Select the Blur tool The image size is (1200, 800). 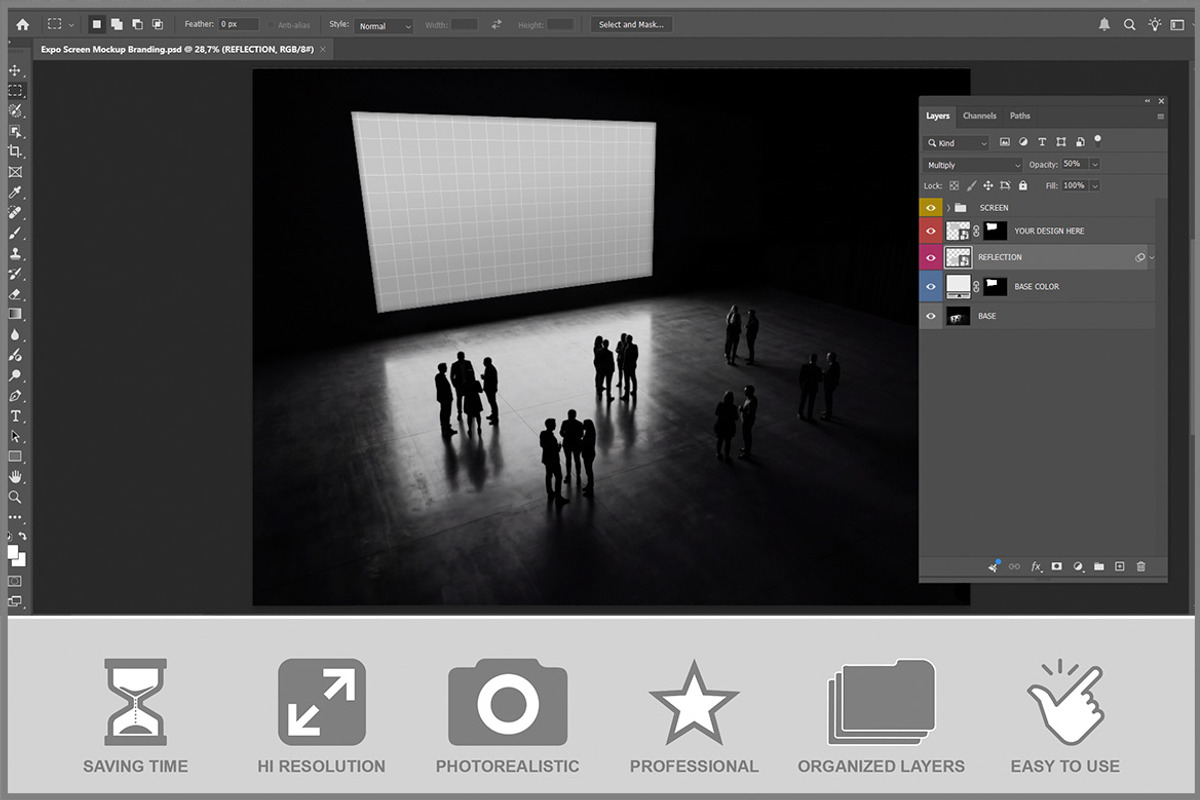(x=15, y=334)
